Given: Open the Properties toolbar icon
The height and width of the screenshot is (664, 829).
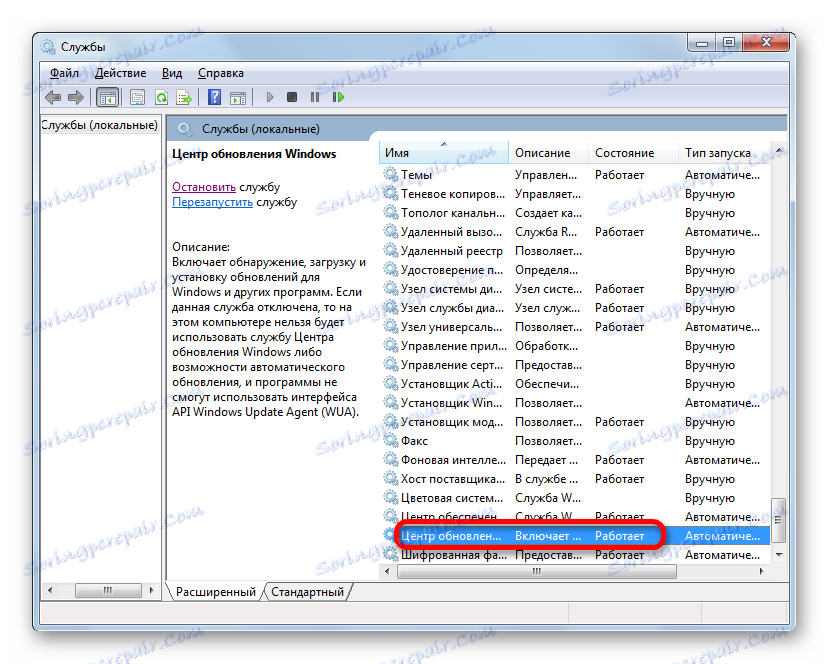Looking at the screenshot, I should 137,97.
